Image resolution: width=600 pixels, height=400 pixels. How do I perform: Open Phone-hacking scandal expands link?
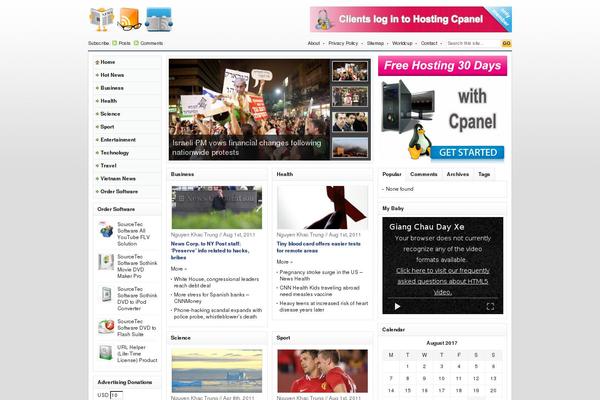218,313
